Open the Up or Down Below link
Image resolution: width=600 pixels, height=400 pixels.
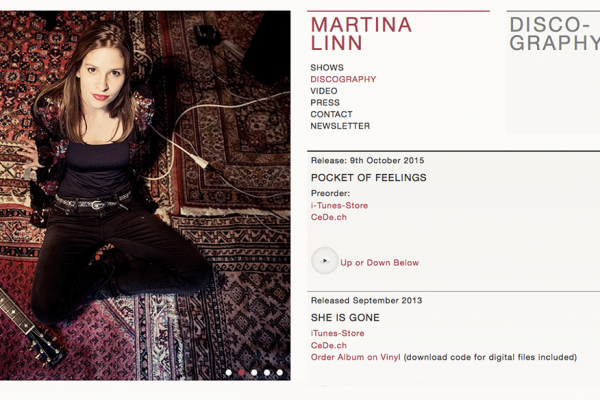coord(380,263)
